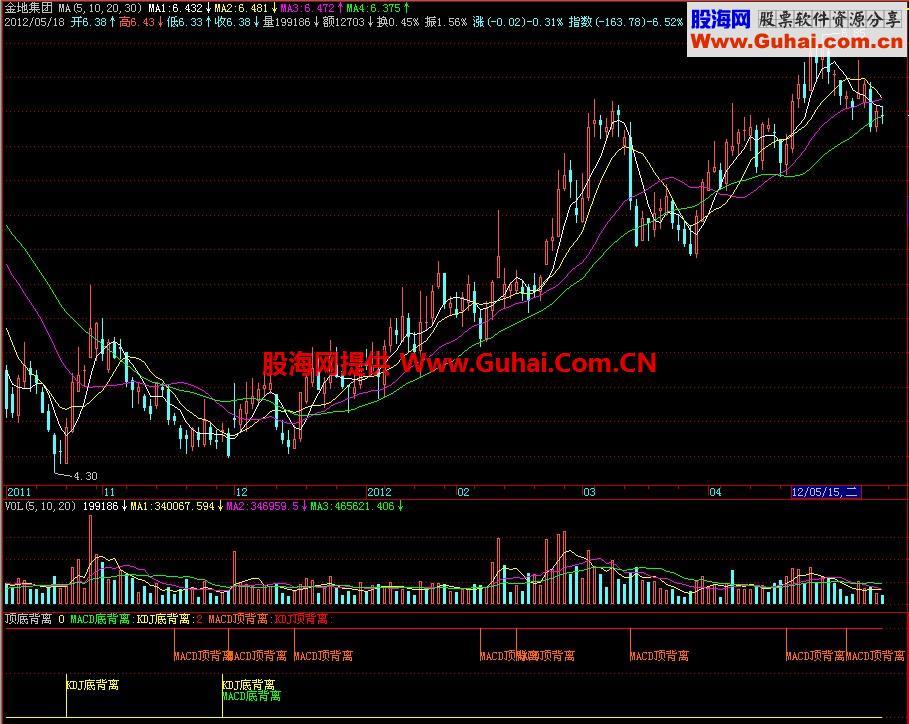
Task: Open the 股海网 logo in top corner
Action: tap(720, 19)
